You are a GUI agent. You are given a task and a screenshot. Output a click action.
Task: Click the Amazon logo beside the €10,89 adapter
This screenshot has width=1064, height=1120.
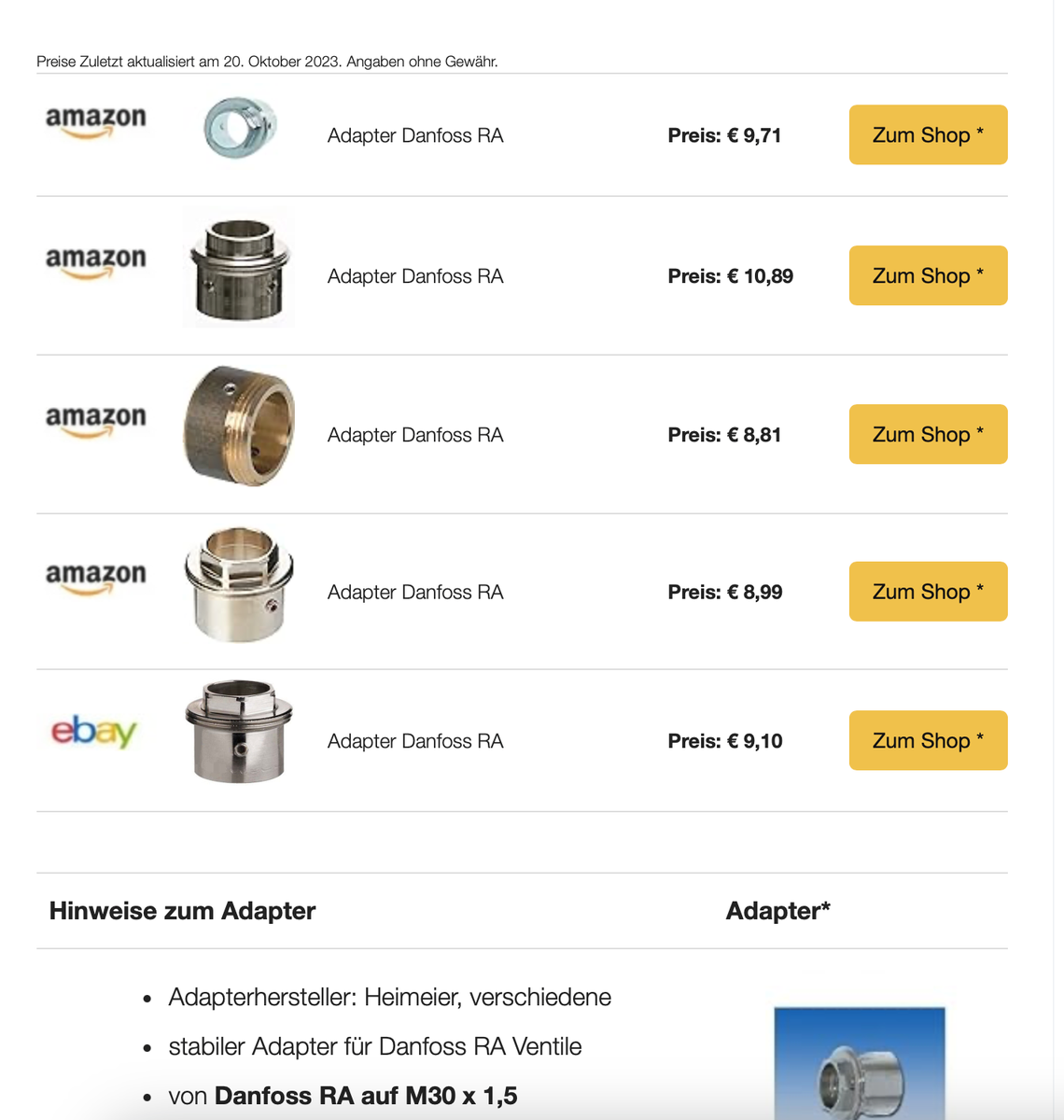96,261
